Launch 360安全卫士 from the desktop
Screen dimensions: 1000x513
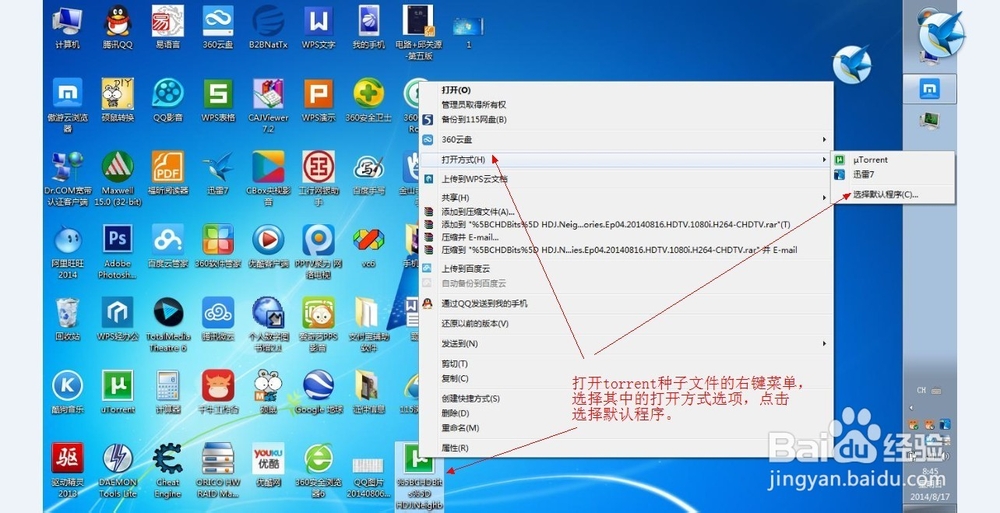click(369, 101)
